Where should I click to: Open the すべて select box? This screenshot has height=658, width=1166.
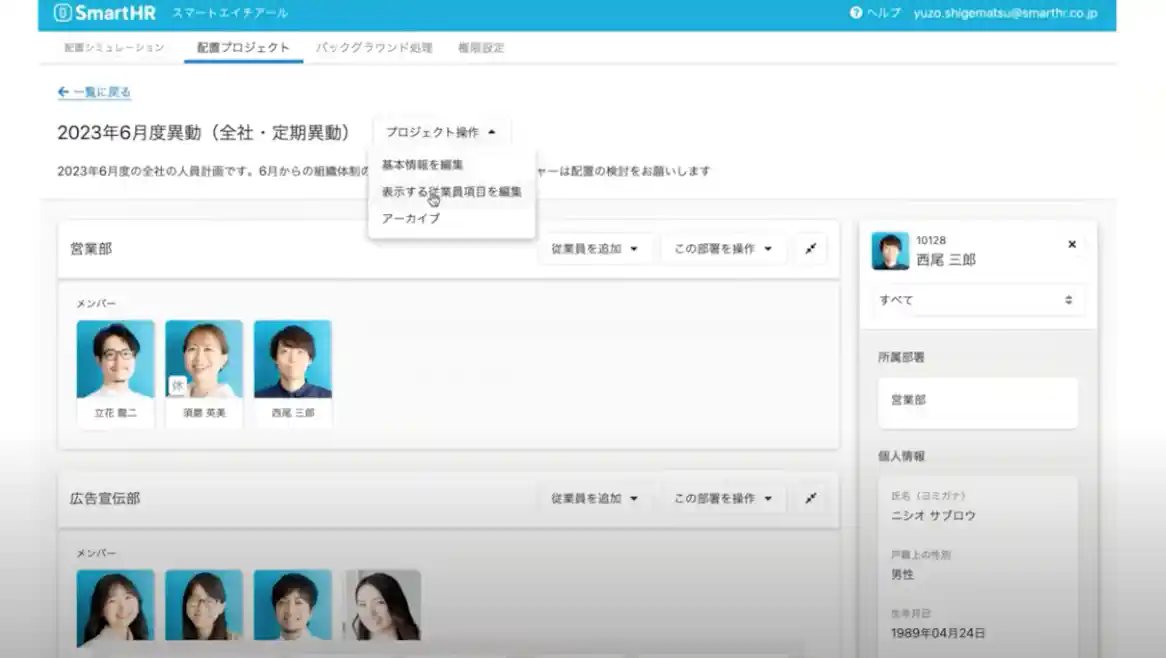click(x=977, y=300)
